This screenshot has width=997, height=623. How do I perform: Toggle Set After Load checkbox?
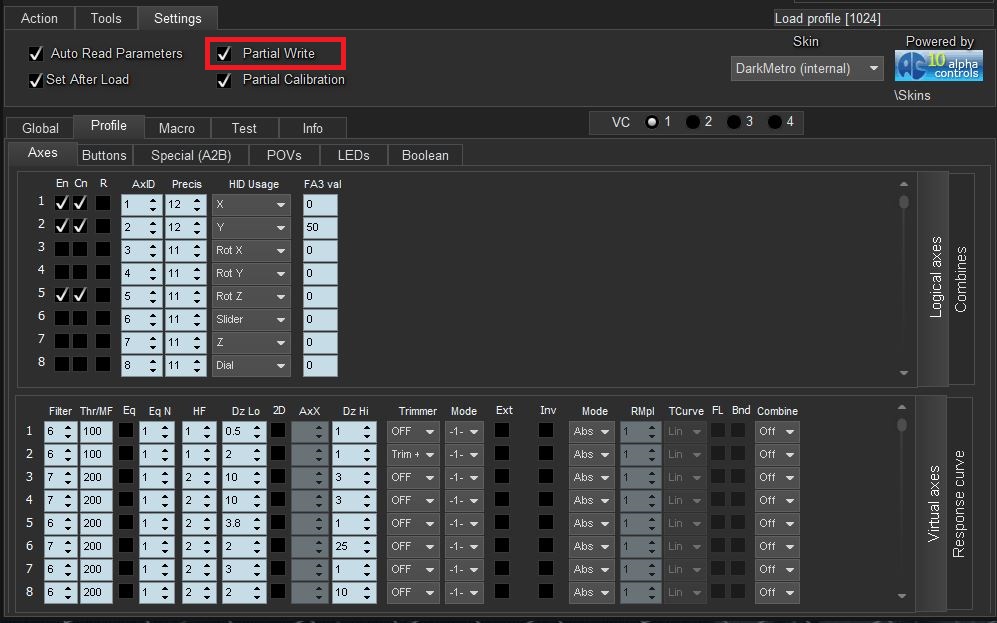click(36, 80)
